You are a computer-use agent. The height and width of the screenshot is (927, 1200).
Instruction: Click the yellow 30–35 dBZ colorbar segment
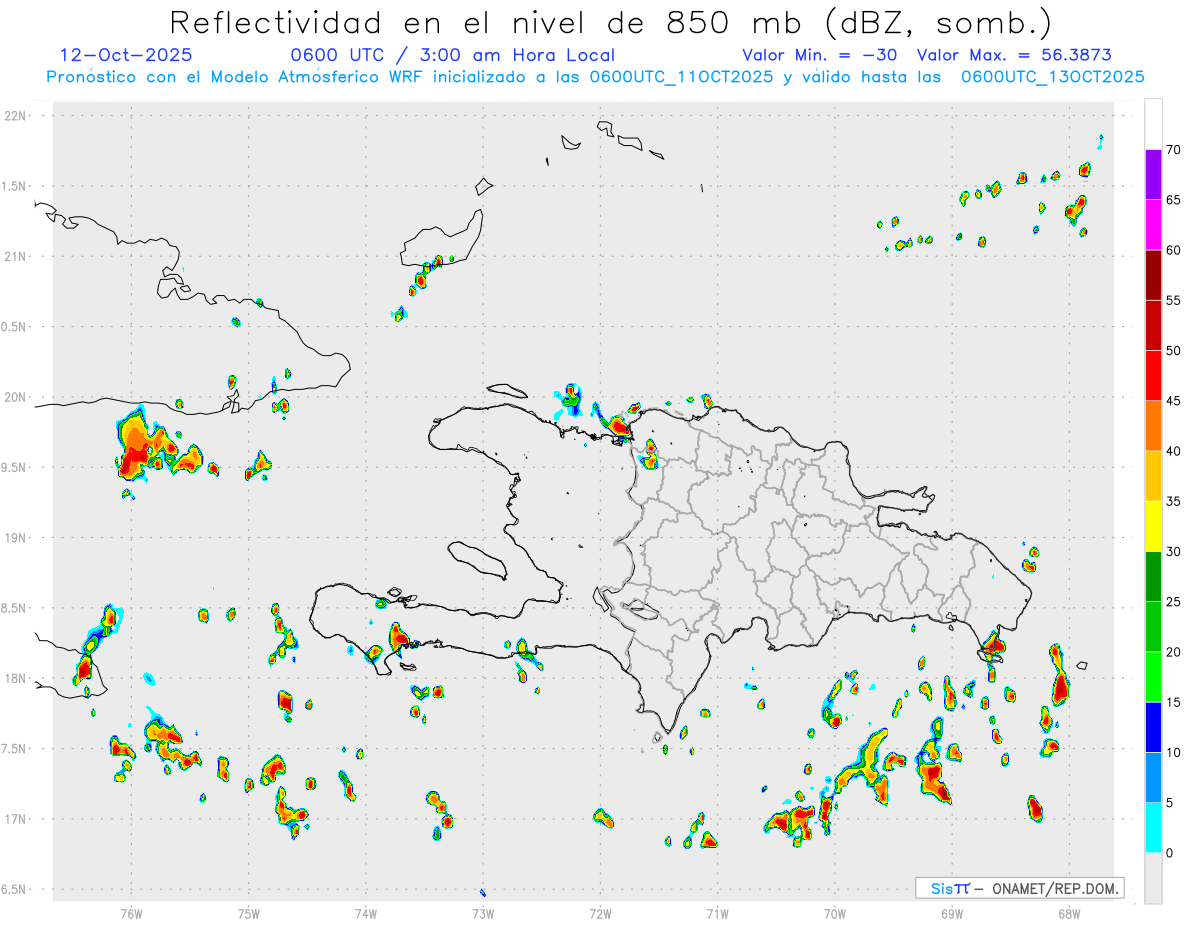click(1153, 526)
